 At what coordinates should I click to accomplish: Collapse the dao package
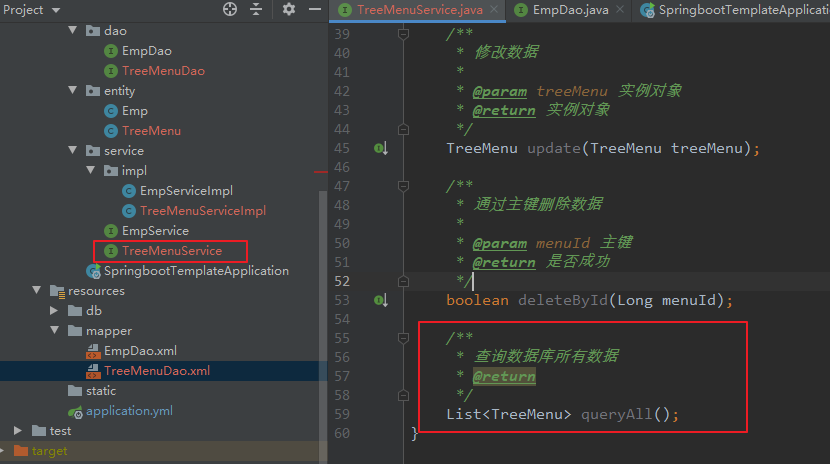click(73, 30)
